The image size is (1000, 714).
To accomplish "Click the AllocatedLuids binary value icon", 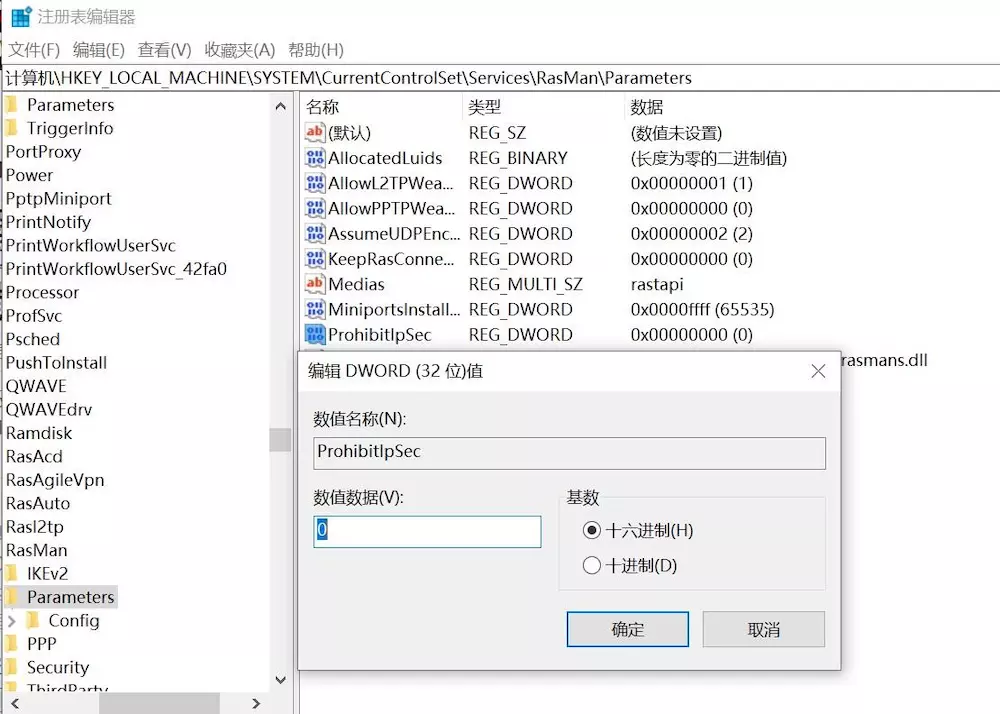I will [314, 158].
